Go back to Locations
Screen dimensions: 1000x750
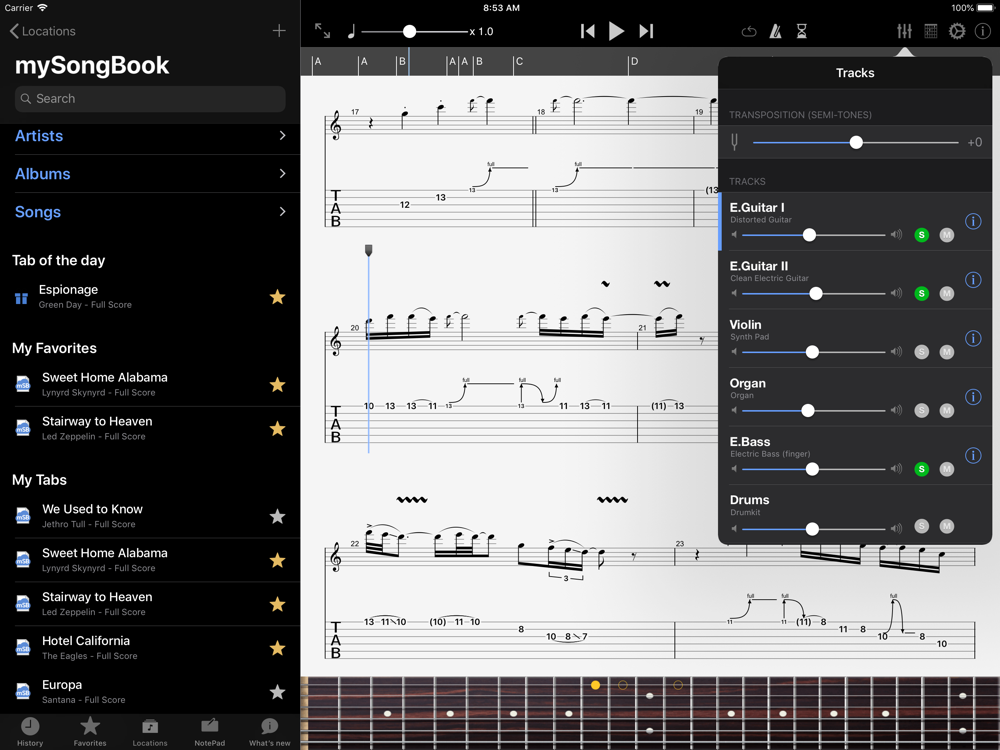(x=43, y=31)
